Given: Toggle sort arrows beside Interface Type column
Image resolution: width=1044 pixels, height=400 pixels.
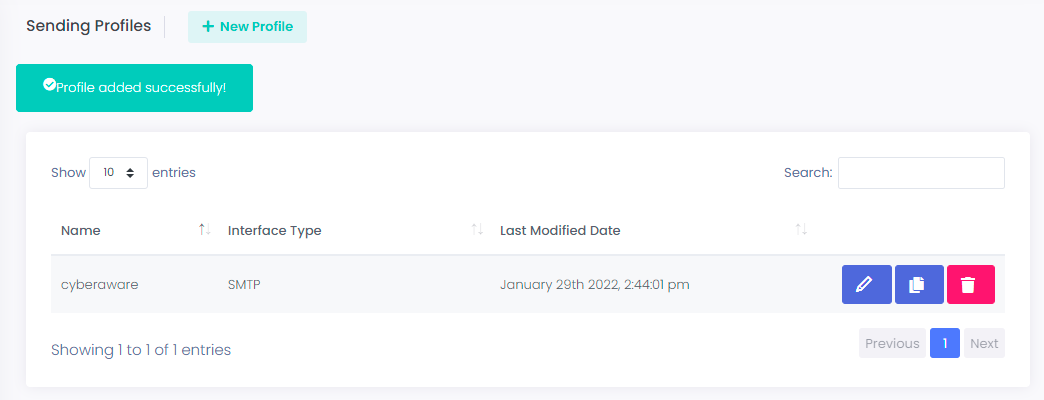Looking at the screenshot, I should click(x=477, y=230).
